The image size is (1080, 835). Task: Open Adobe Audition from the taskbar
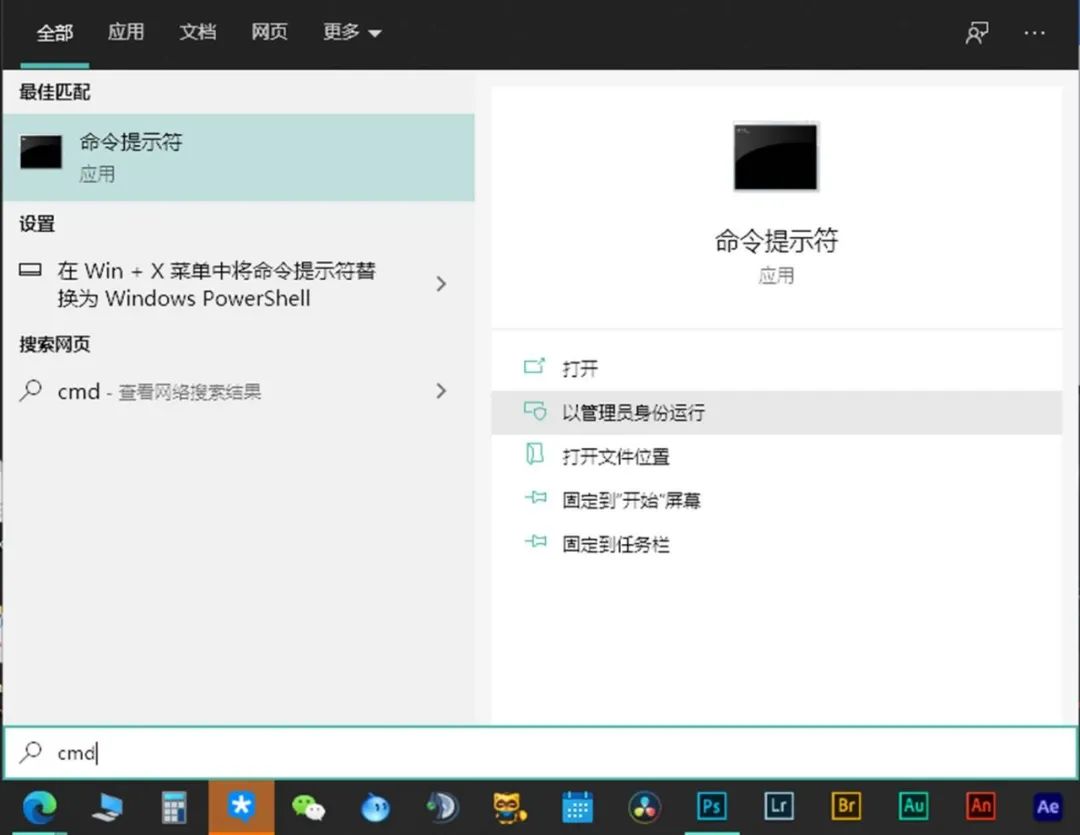point(913,807)
